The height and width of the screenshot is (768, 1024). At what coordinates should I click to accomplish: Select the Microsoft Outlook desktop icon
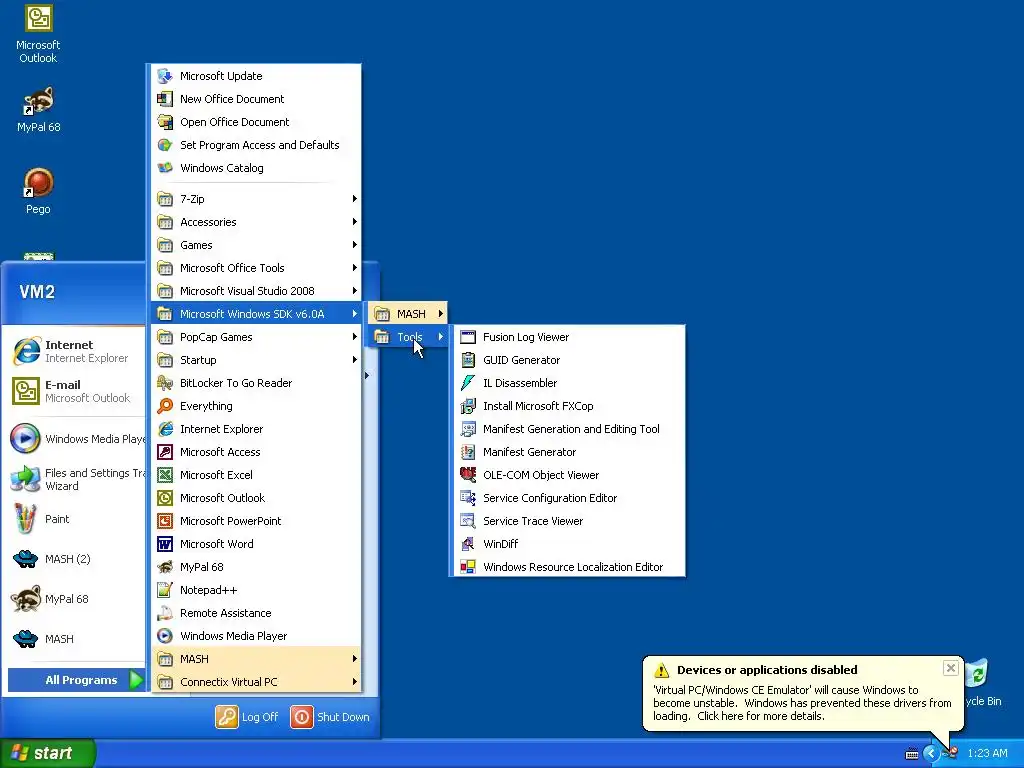38,18
